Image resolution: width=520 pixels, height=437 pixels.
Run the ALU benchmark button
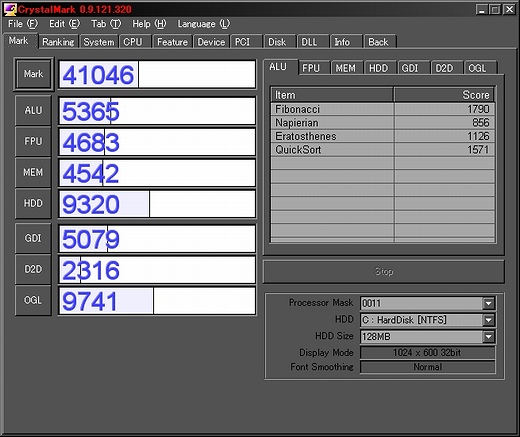(33, 110)
